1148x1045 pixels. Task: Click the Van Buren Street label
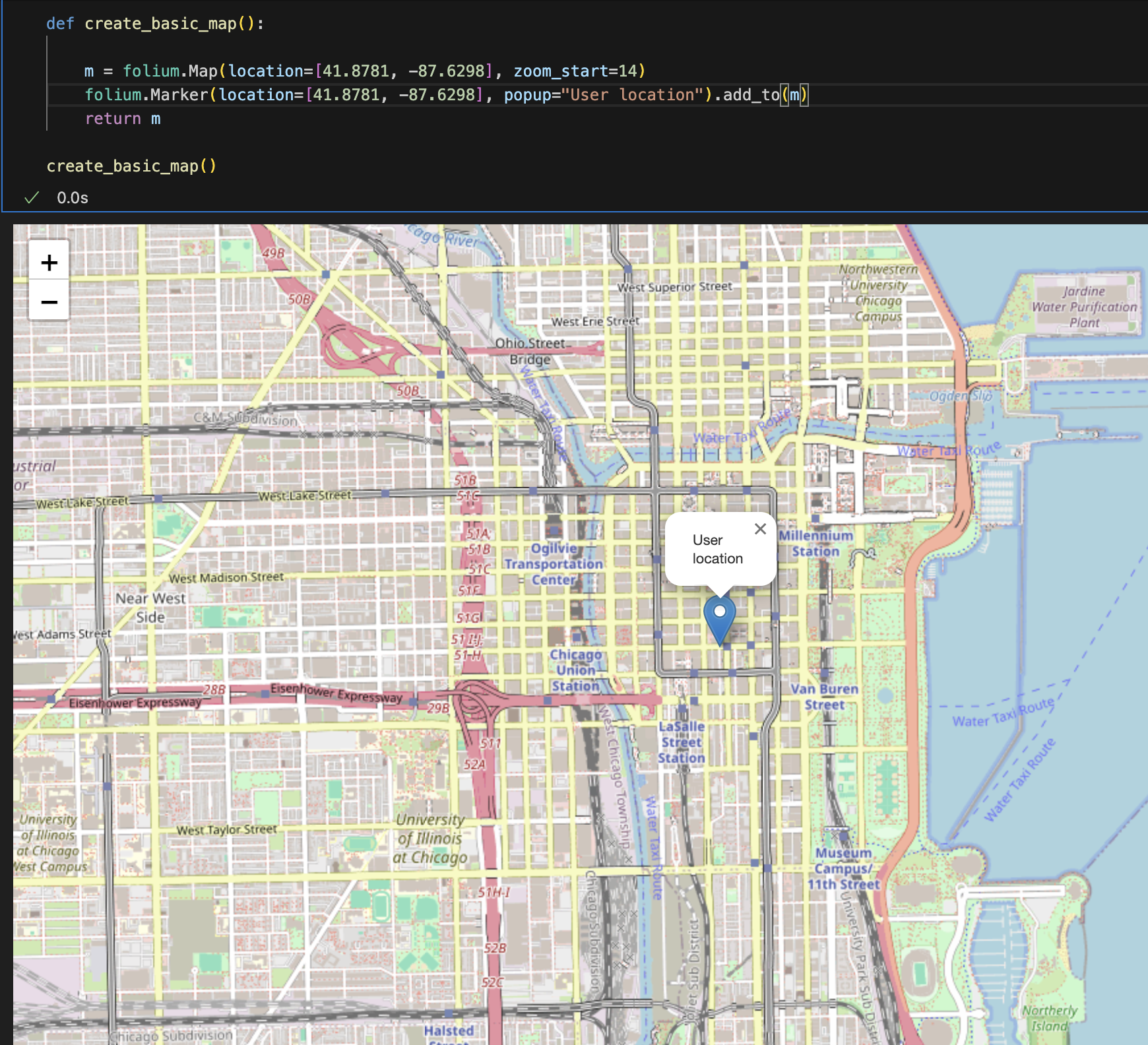[825, 697]
